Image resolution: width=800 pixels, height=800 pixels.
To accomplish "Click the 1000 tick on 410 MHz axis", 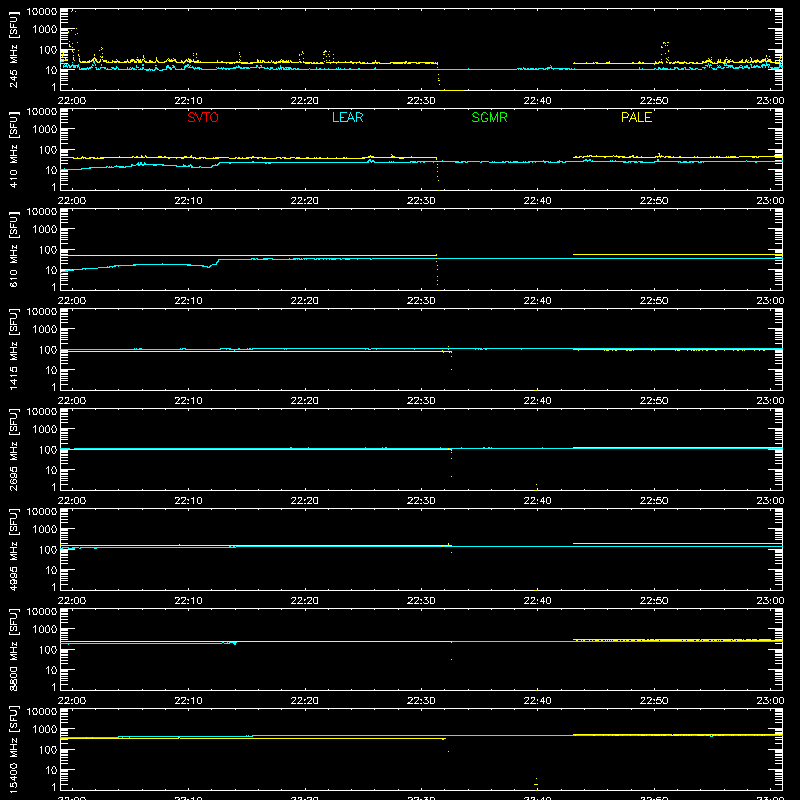I will pos(45,130).
